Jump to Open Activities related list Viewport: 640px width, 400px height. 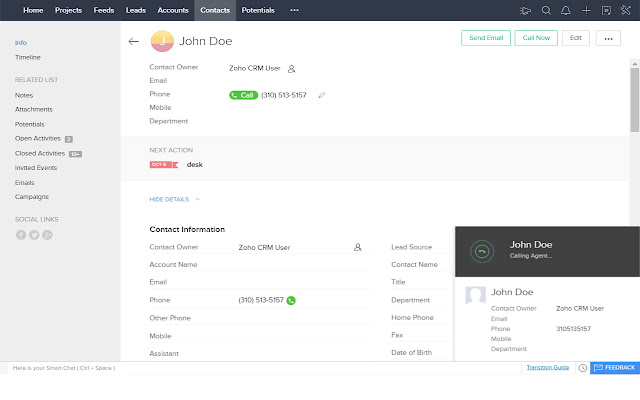(x=38, y=138)
